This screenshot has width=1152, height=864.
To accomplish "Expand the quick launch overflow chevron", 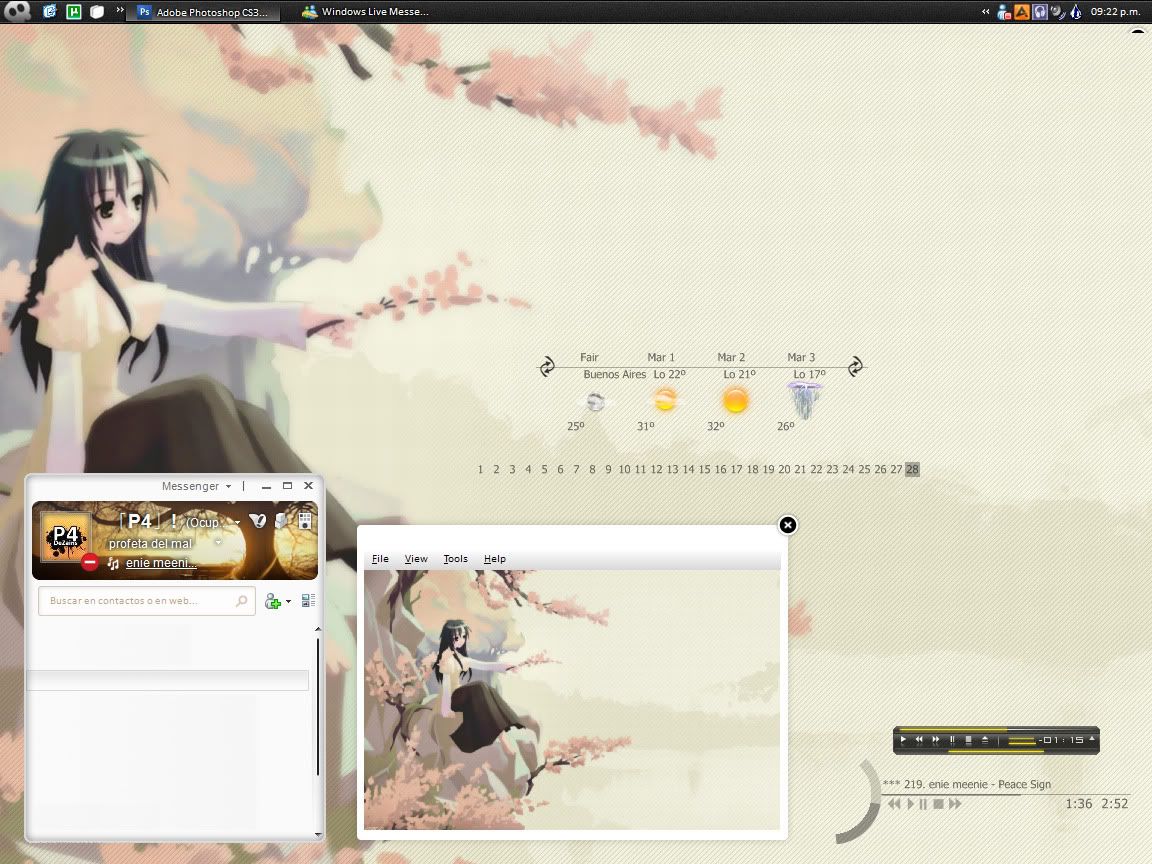I will pos(120,10).
